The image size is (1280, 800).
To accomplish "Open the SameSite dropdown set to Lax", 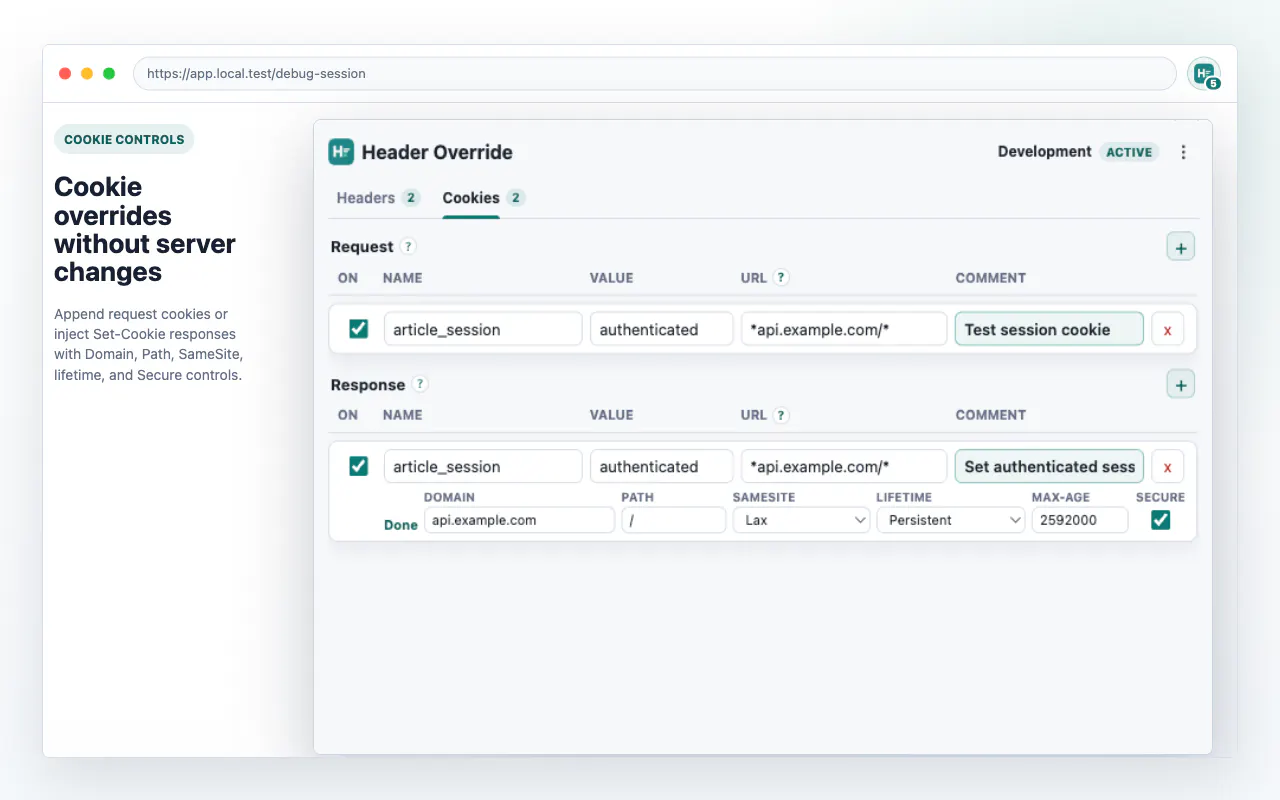I will click(x=801, y=520).
